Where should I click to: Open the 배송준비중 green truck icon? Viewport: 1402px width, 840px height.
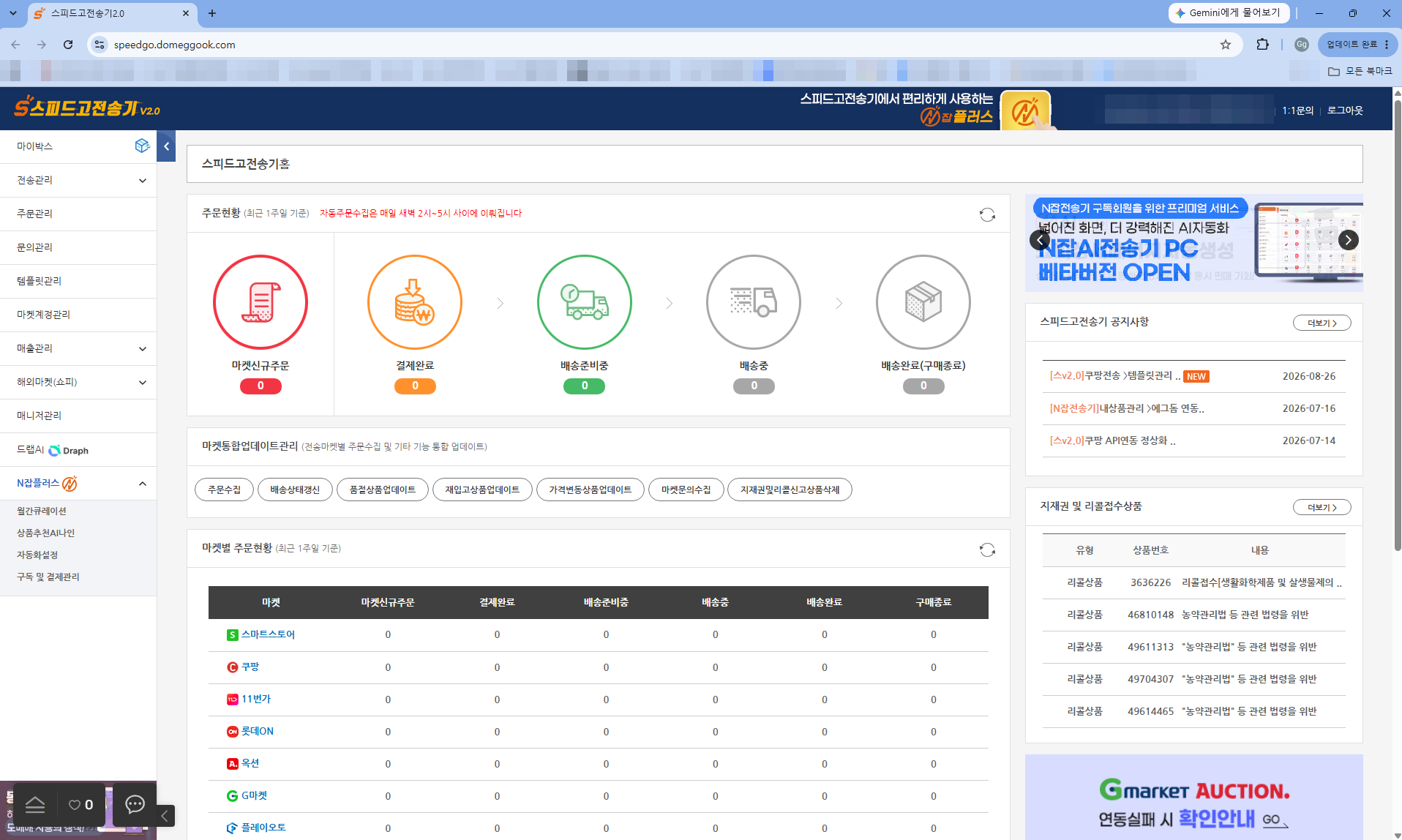pyautogui.click(x=585, y=302)
